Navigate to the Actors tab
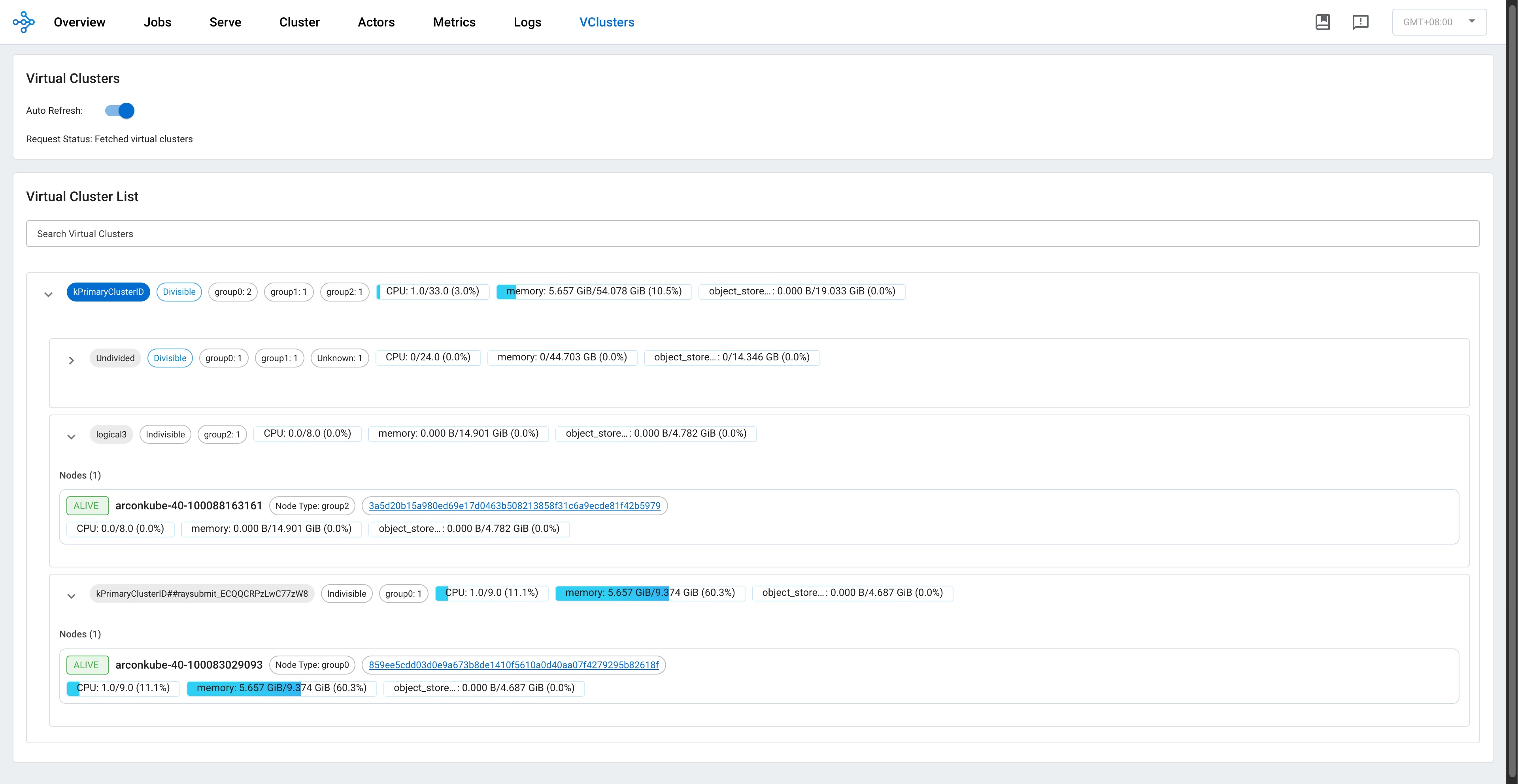 click(376, 22)
